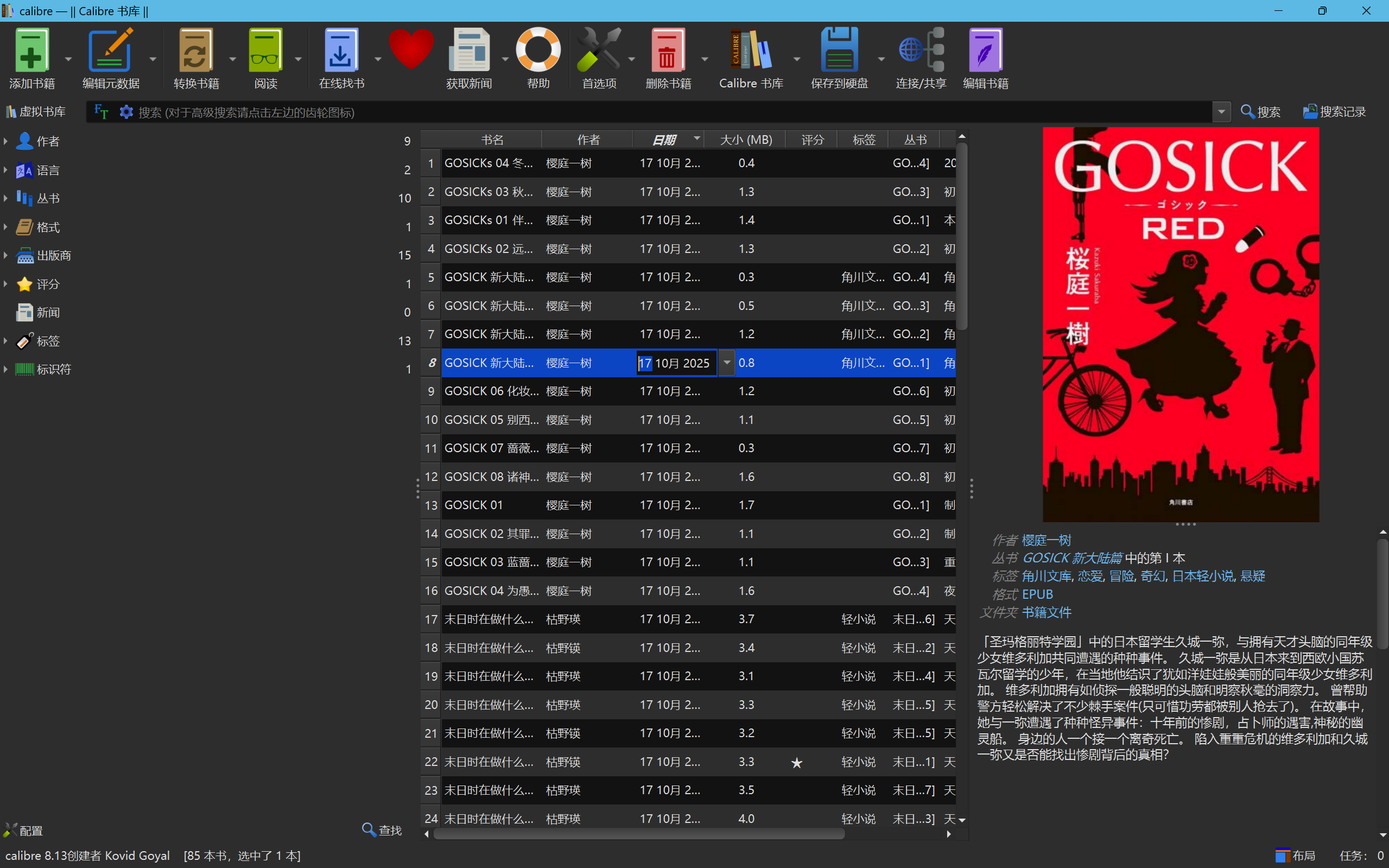Sort by the Size (MB) column header
The height and width of the screenshot is (868, 1389).
pyautogui.click(x=746, y=140)
